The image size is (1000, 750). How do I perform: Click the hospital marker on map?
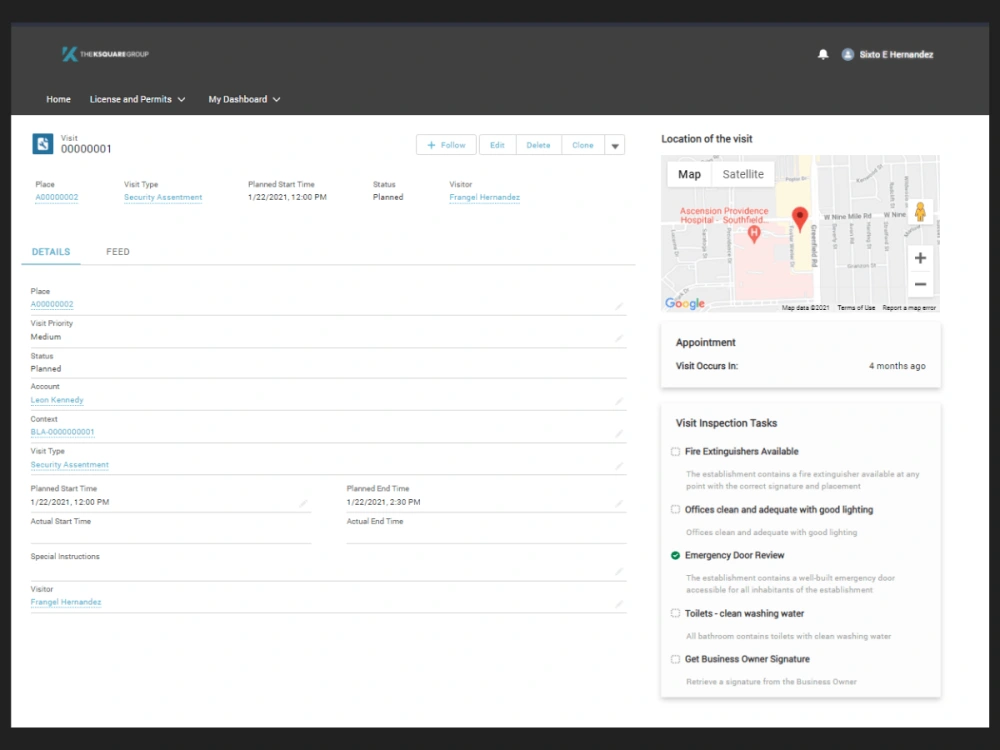pos(754,234)
